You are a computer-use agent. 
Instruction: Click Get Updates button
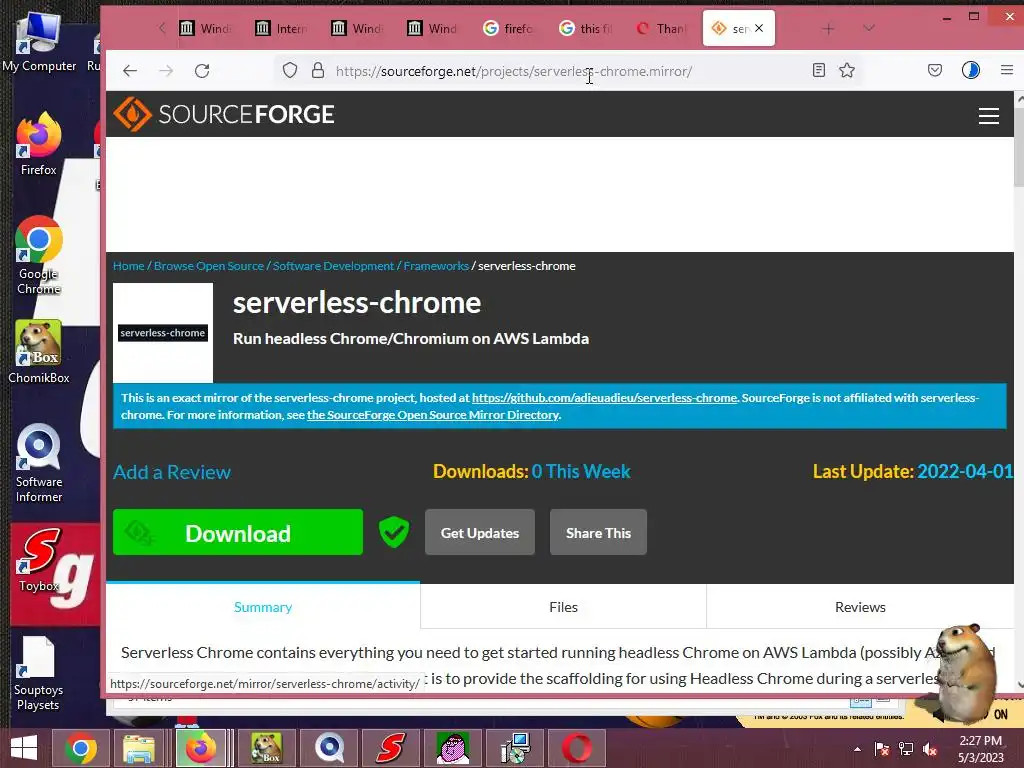480,532
